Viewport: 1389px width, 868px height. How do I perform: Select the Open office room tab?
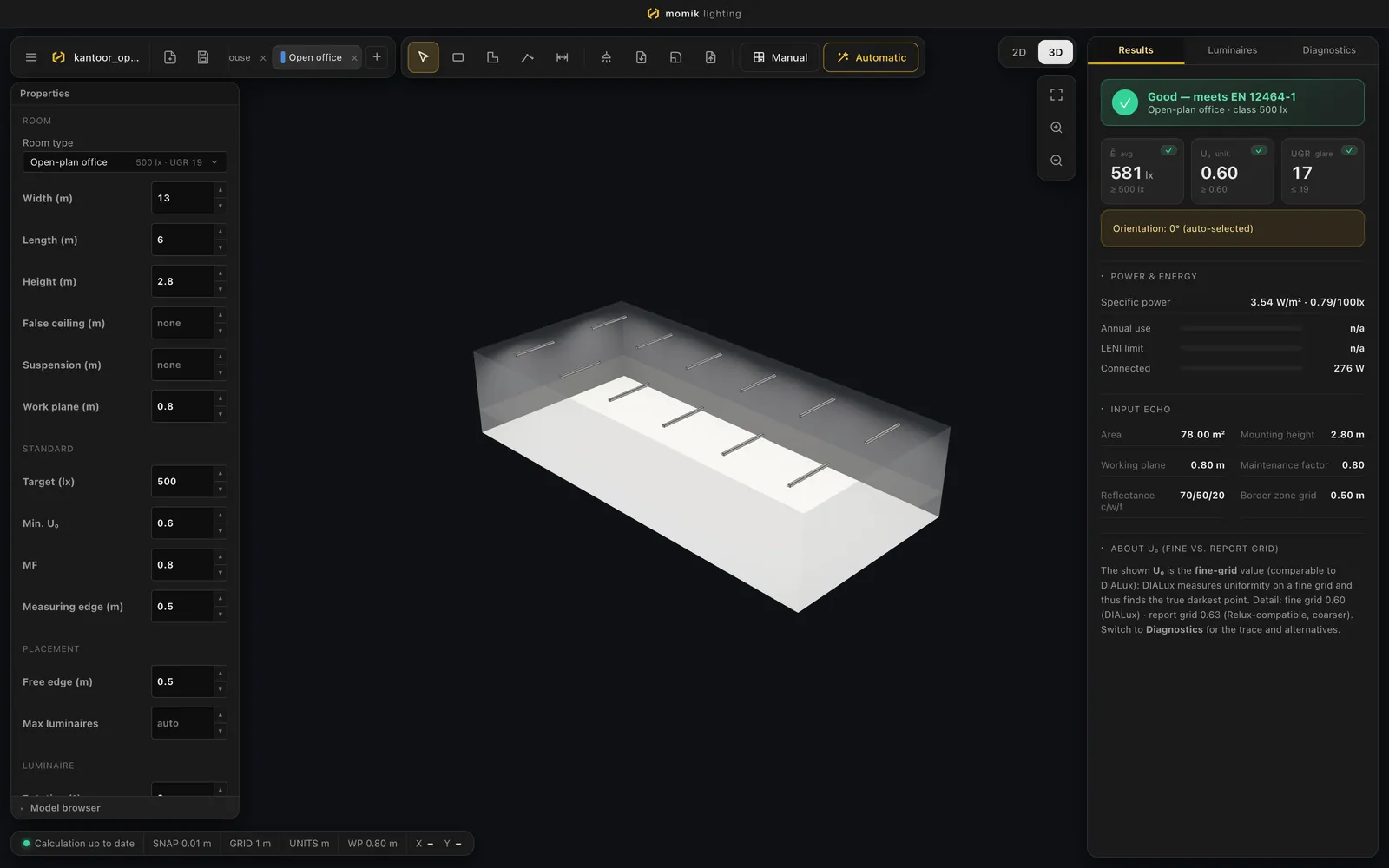point(315,57)
